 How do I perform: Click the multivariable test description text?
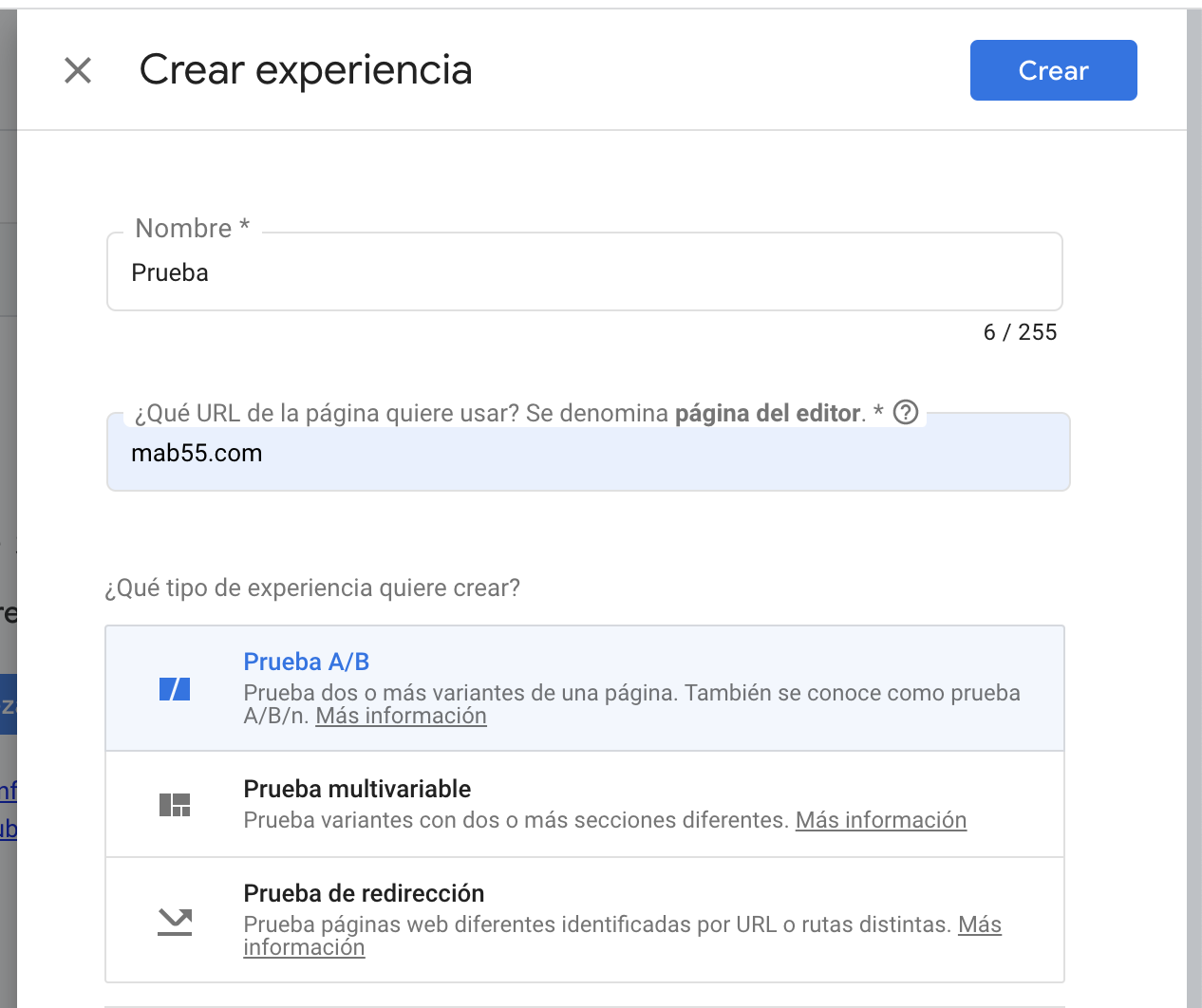[x=516, y=820]
